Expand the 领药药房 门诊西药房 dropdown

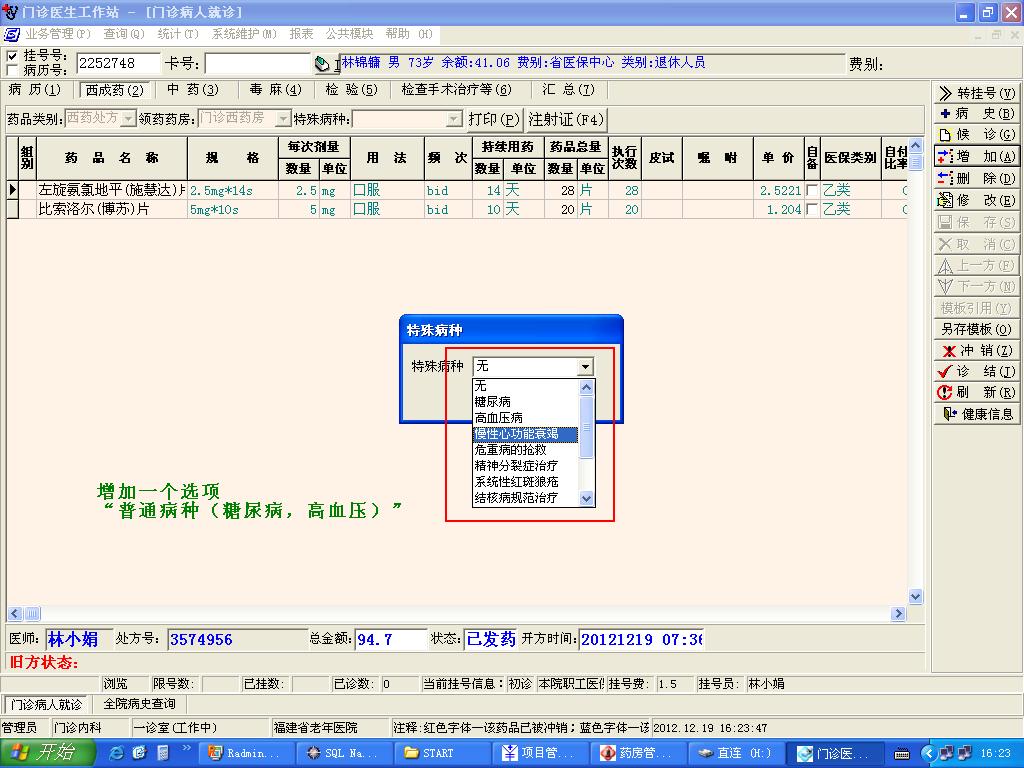click(283, 118)
